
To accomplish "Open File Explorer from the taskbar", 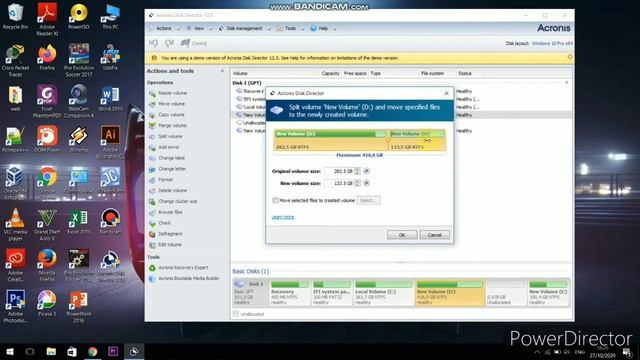I will (51, 351).
